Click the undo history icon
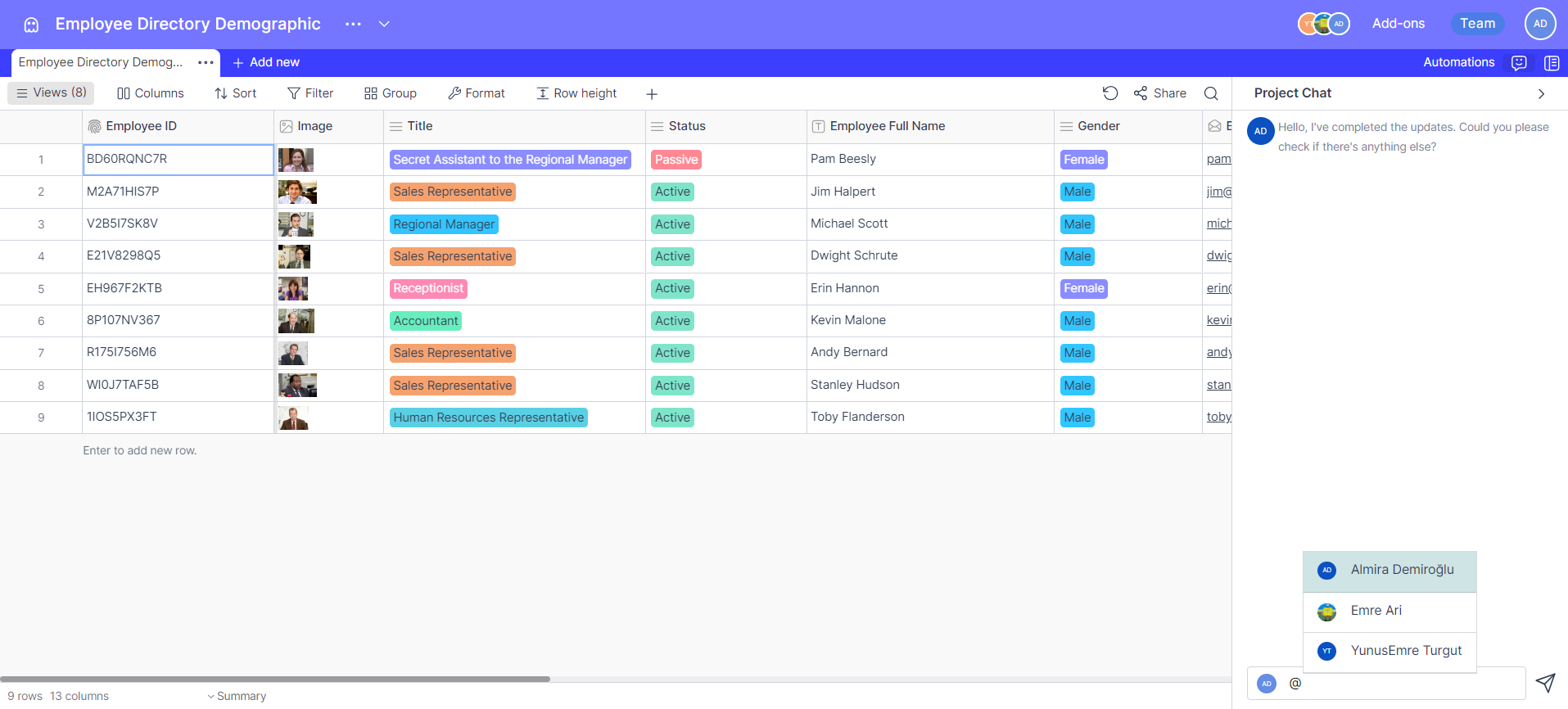Screen dimensions: 1568x709 point(1109,93)
